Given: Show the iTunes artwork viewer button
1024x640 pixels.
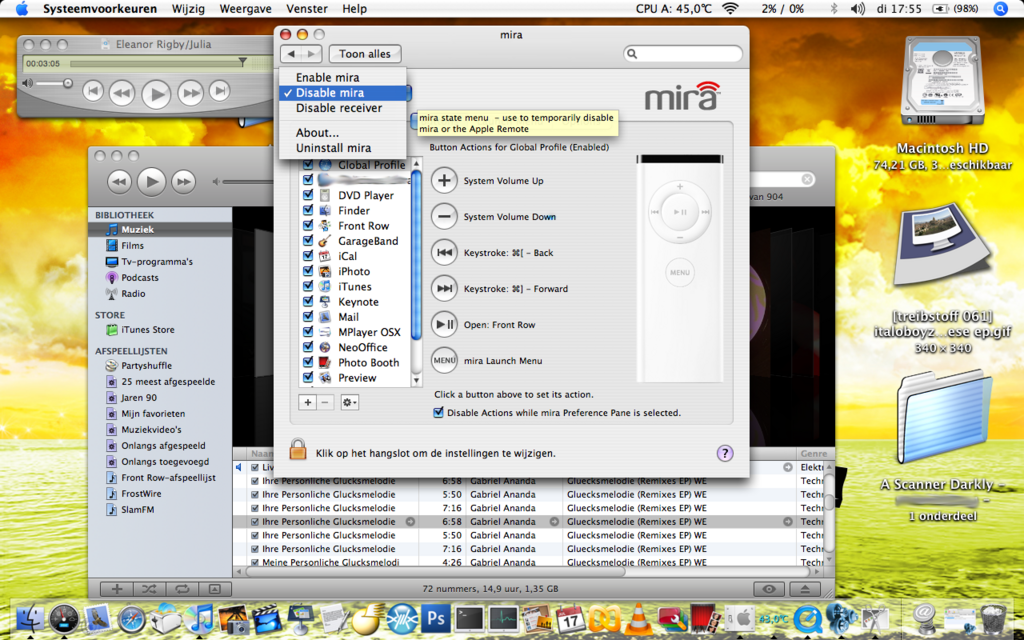Looking at the screenshot, I should [x=215, y=588].
